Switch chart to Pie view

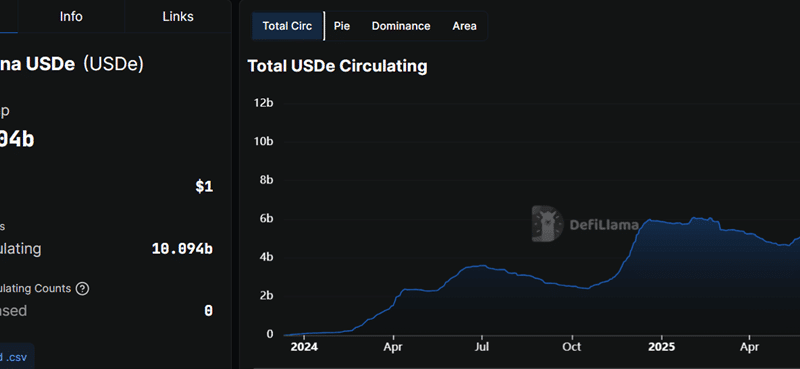[342, 26]
